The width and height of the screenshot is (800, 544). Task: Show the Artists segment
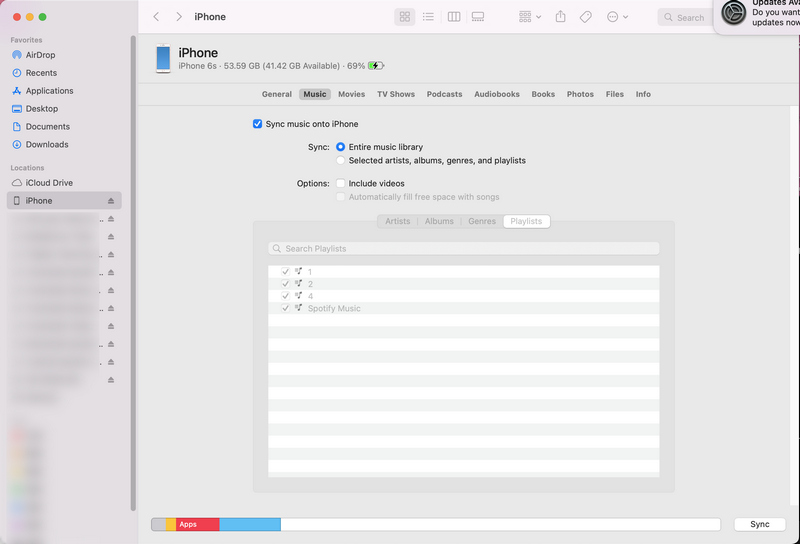(397, 221)
